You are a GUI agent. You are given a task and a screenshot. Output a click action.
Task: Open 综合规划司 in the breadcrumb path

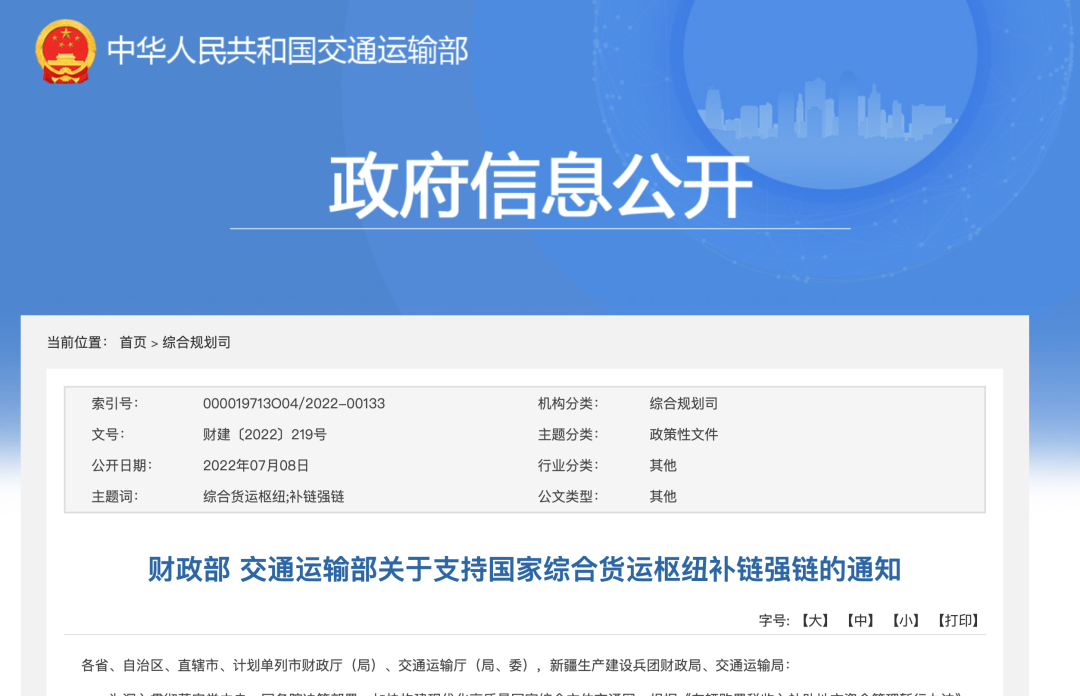(197, 342)
